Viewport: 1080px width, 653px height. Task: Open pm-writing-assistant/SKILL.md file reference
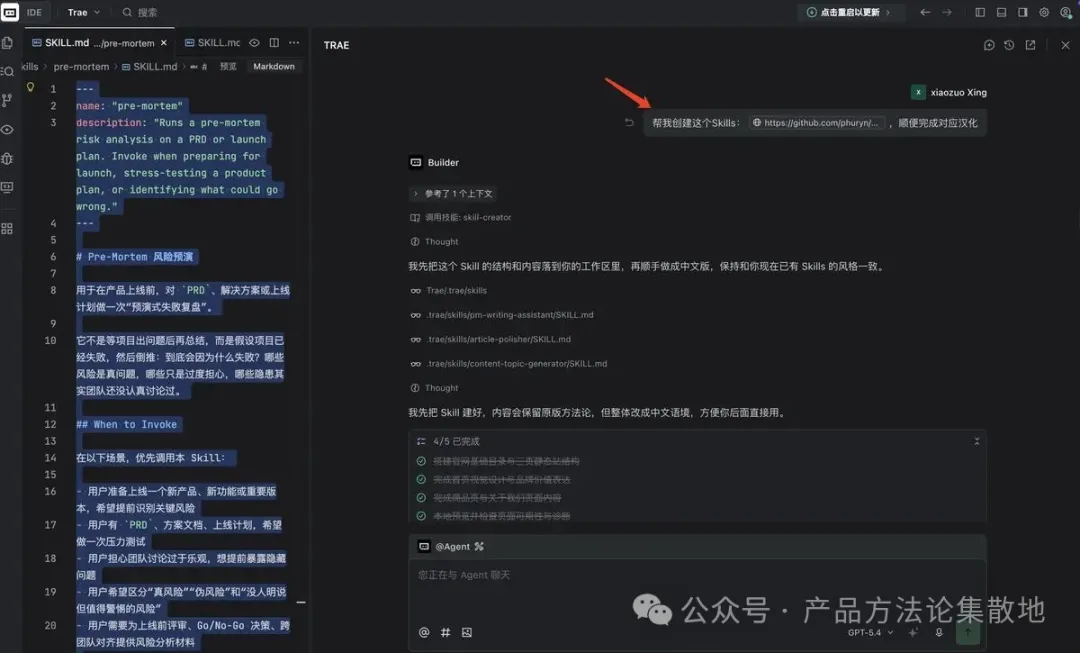(x=502, y=315)
